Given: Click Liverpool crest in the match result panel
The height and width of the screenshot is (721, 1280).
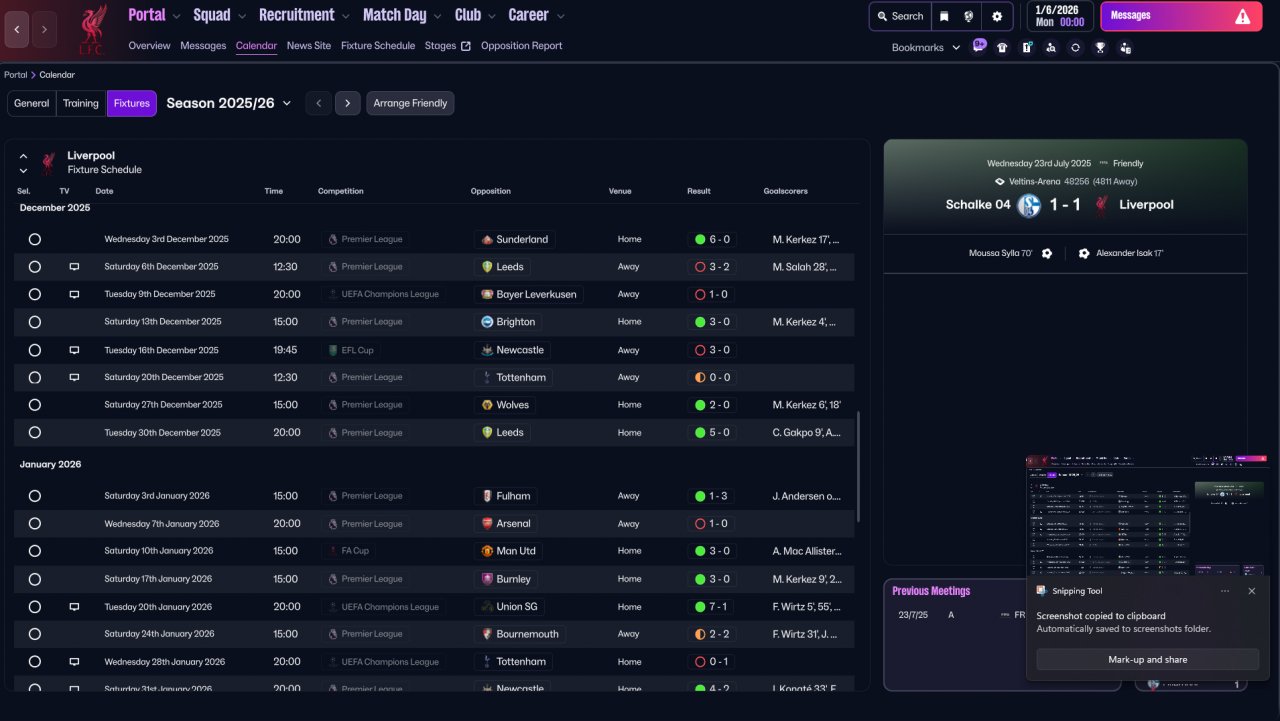Looking at the screenshot, I should [1101, 205].
